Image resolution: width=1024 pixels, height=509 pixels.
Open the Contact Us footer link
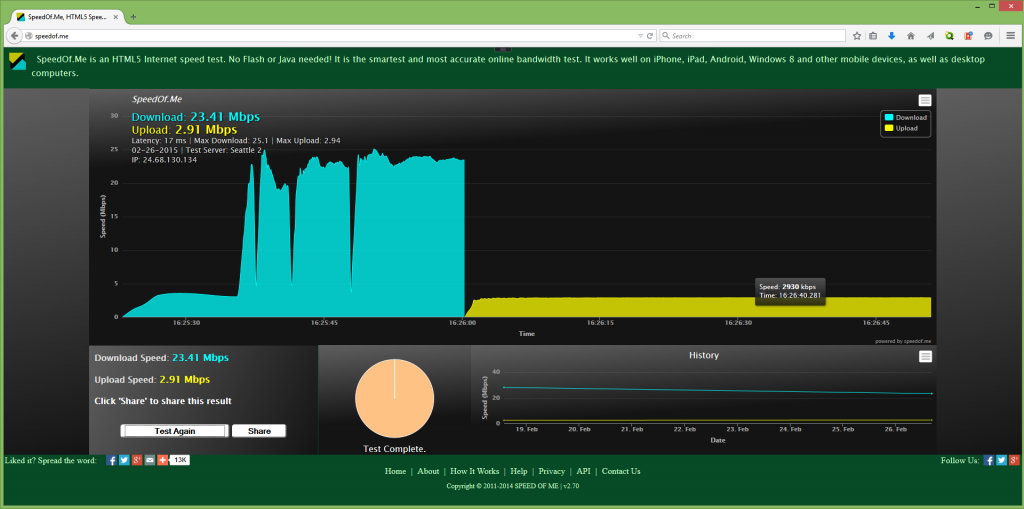click(621, 471)
